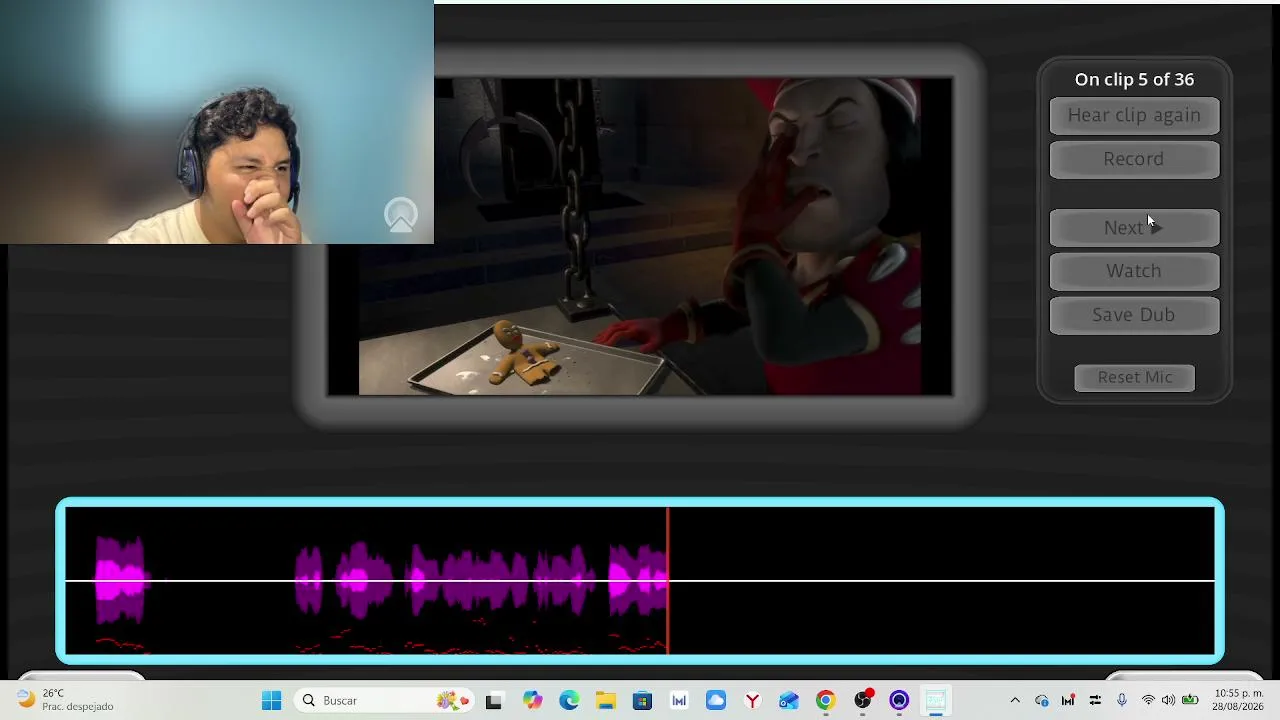Show hidden system tray icons

coord(1015,701)
